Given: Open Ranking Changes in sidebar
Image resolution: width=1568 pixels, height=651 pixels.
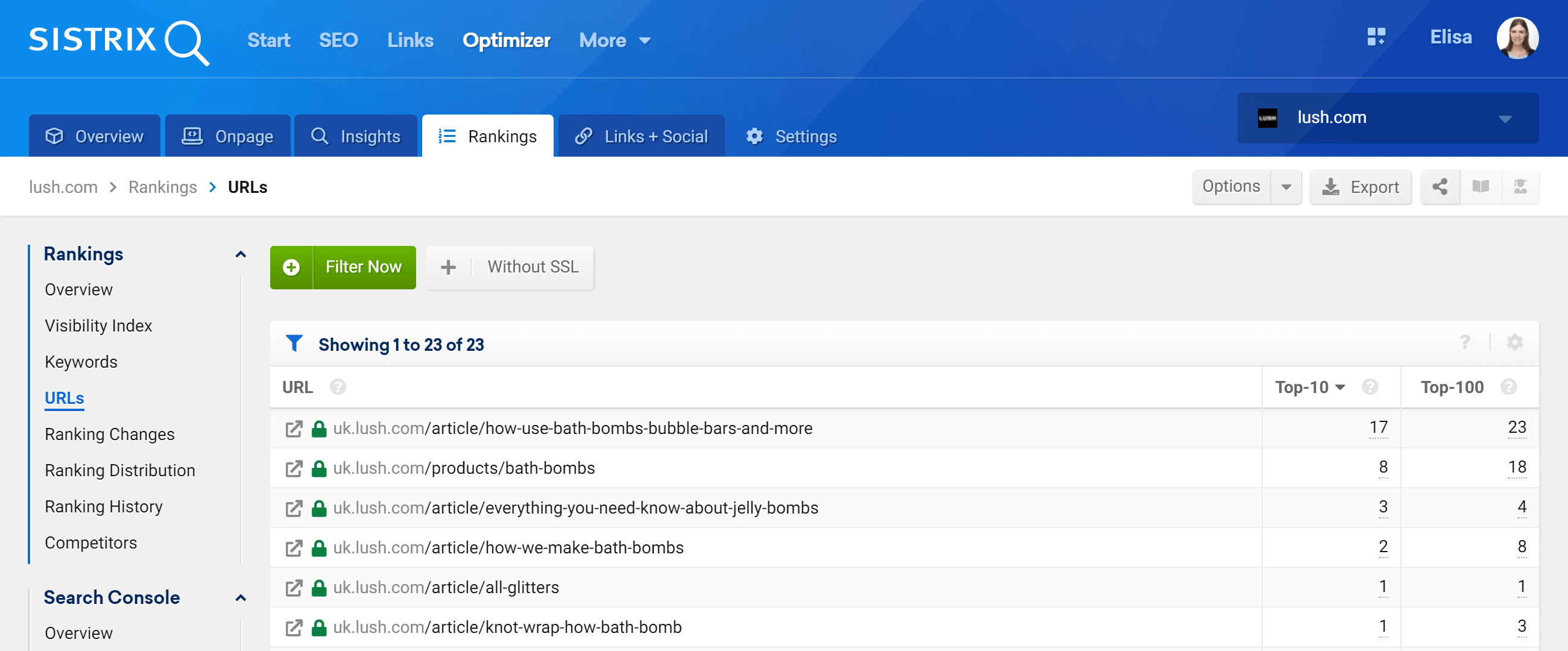Looking at the screenshot, I should pyautogui.click(x=110, y=435).
